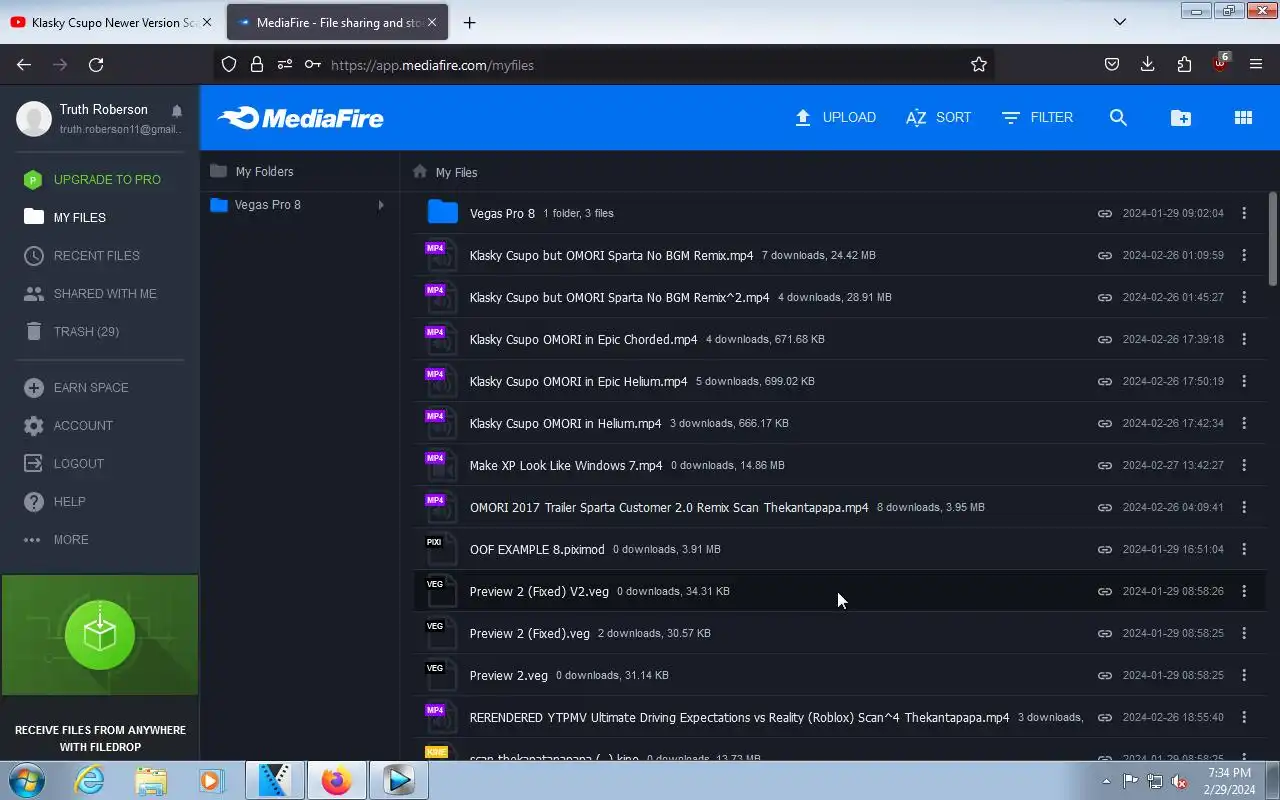Screen dimensions: 1280x800
Task: Open options menu for Klasky Csupo OMORI in Epic Helium.mp4
Action: 1244,381
